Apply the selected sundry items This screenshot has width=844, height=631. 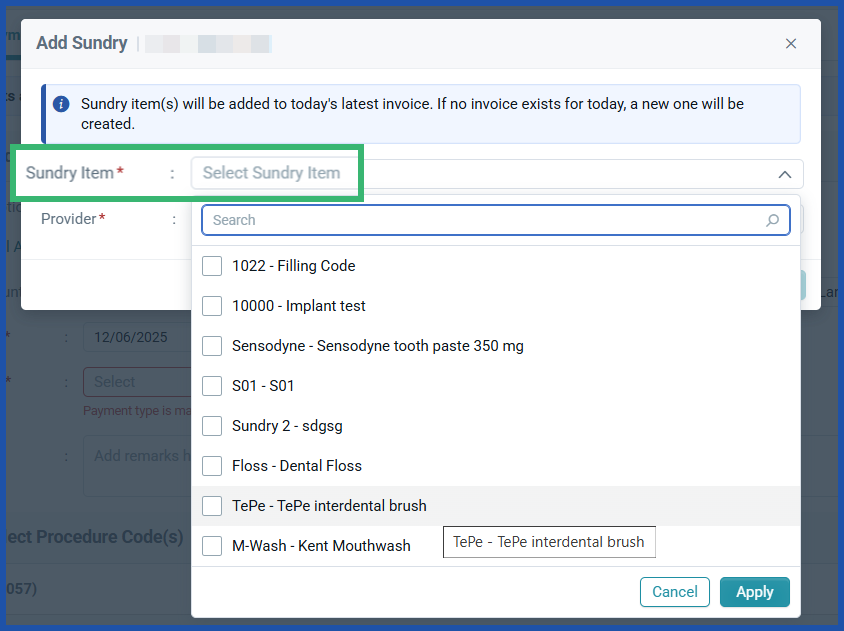pyautogui.click(x=754, y=591)
